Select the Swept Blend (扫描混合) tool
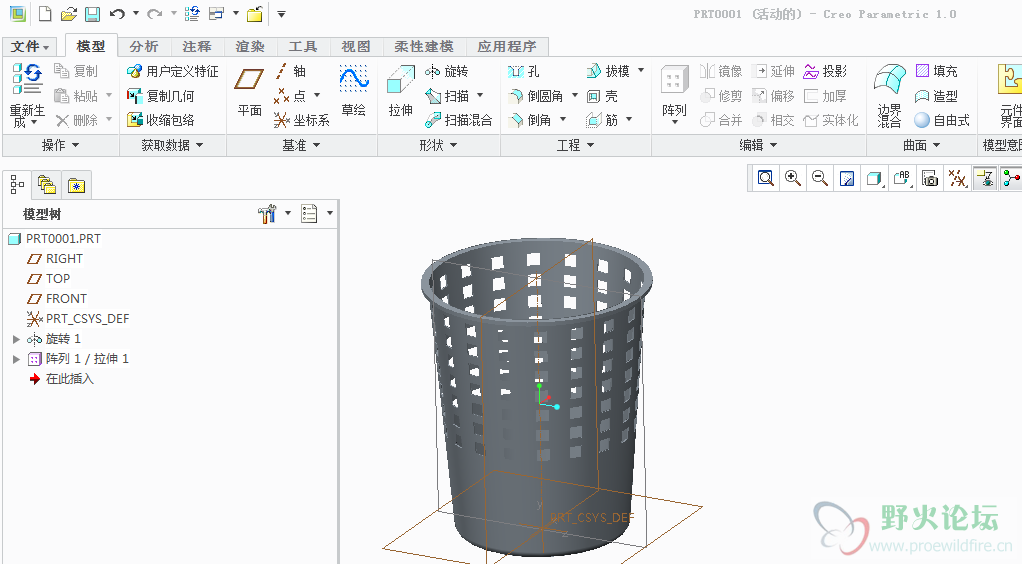Screen dimensions: 1022x564 (x=458, y=120)
